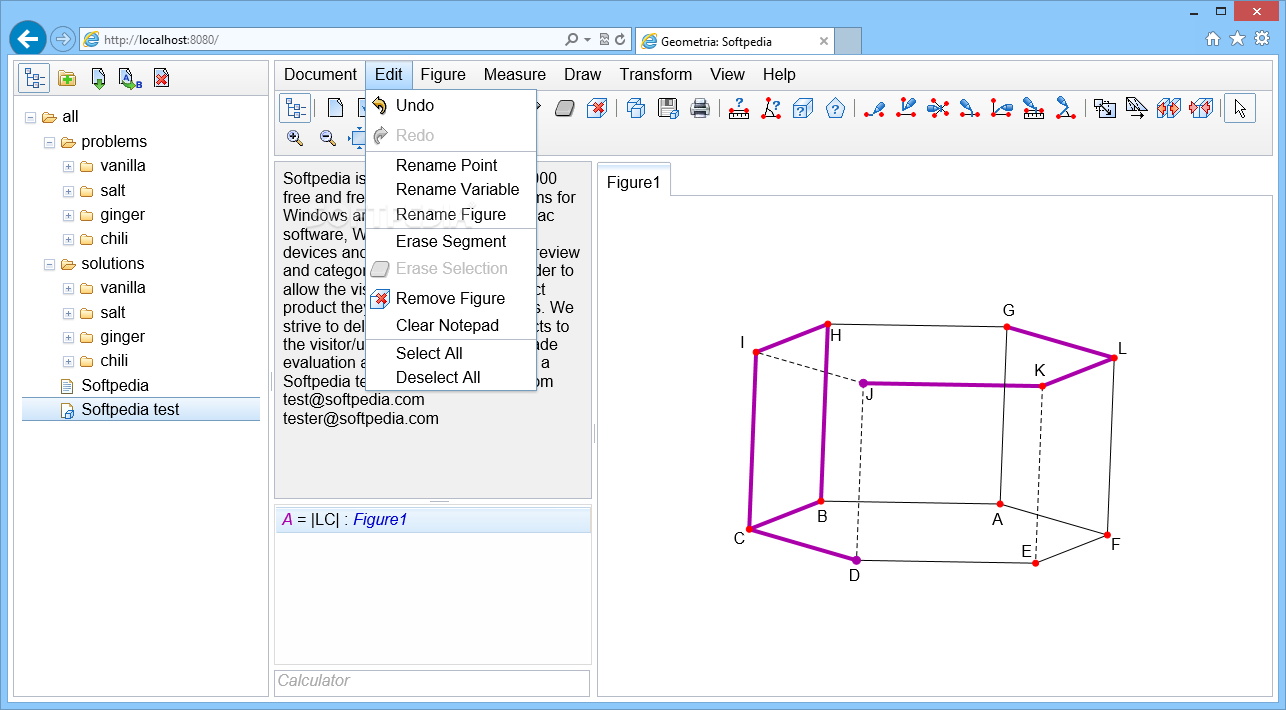Click the scale squares transform icon
This screenshot has width=1286, height=710.
pos(1105,108)
